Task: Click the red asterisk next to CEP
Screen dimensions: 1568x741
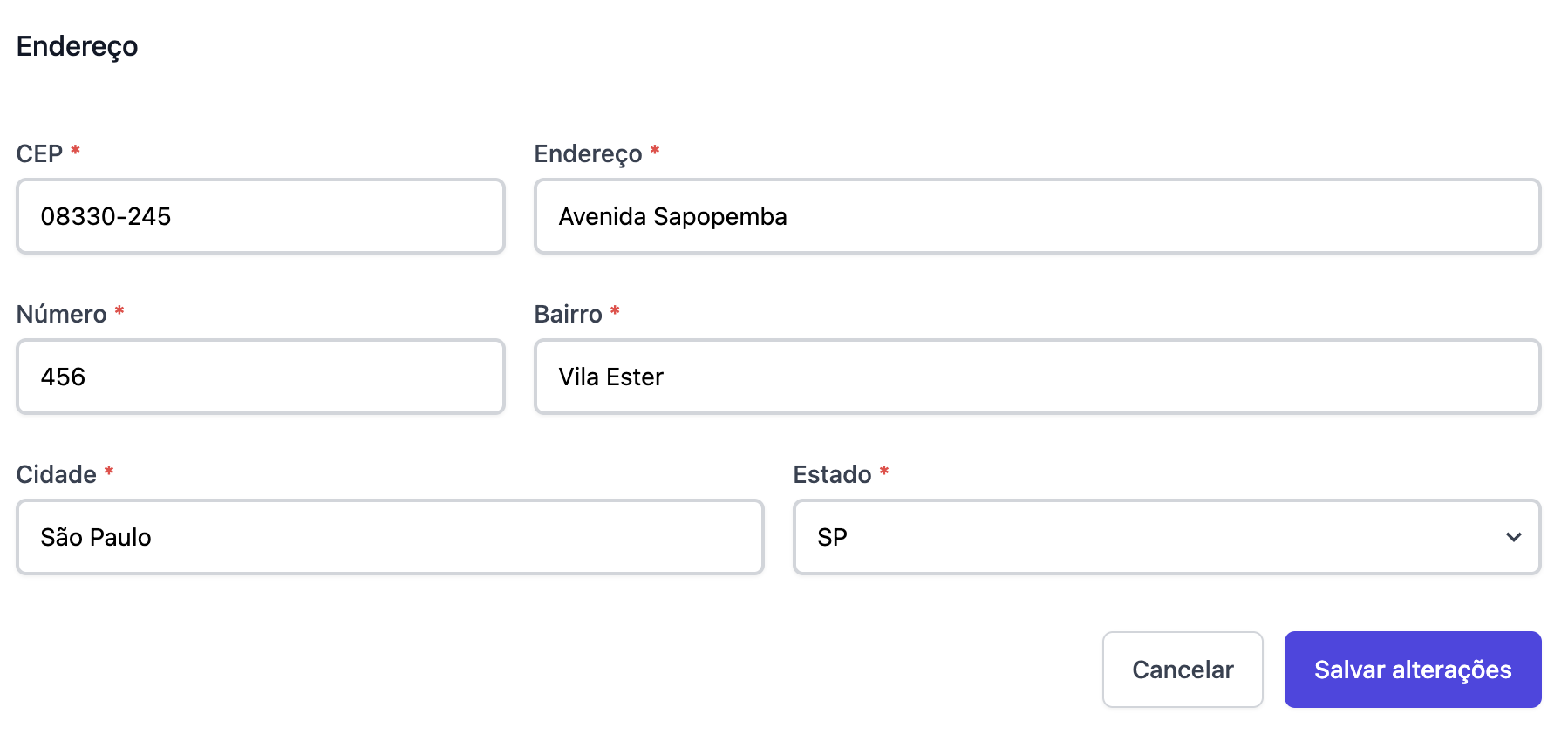Action: [76, 151]
